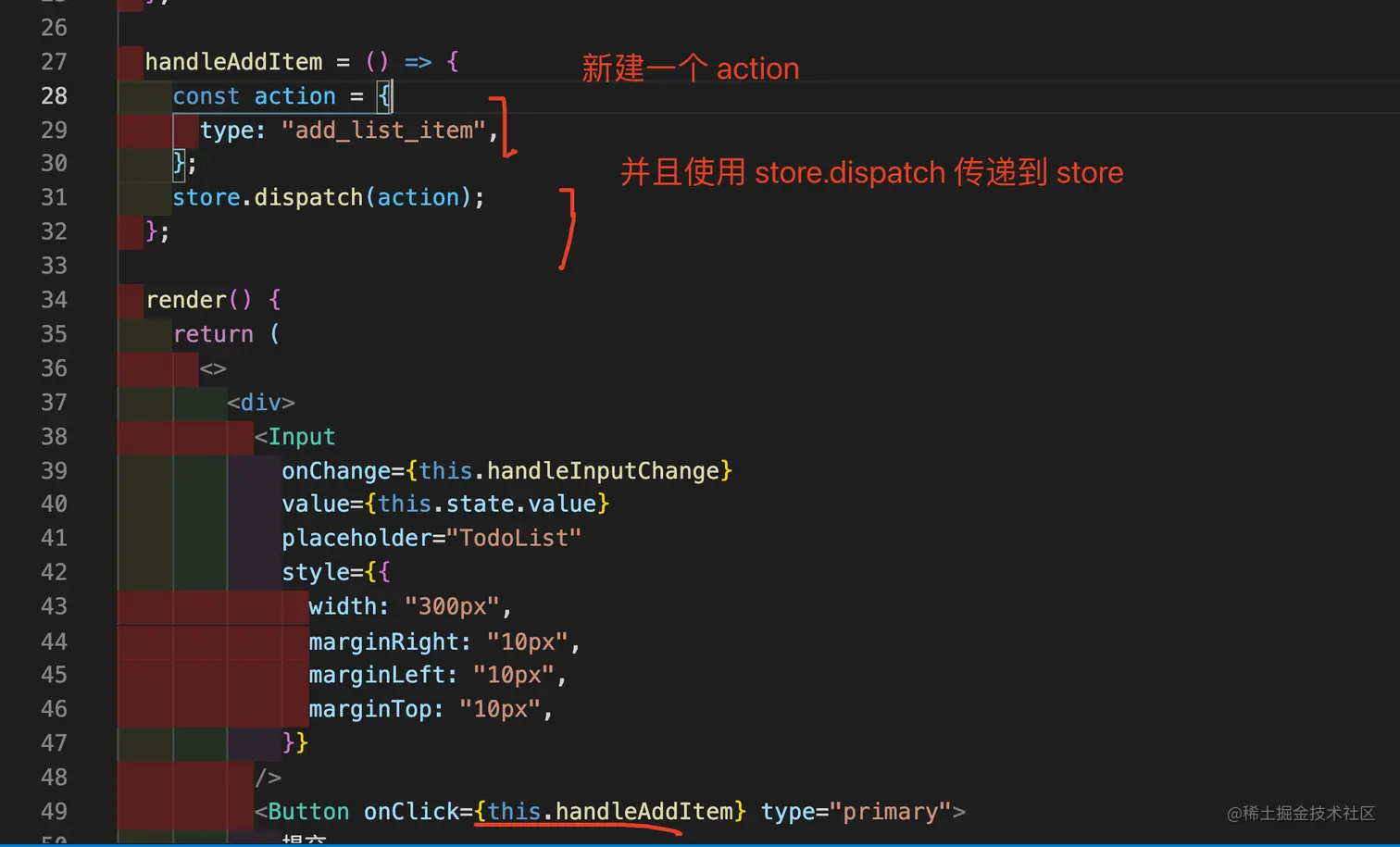Click line number 49 in the gutter

(x=54, y=811)
